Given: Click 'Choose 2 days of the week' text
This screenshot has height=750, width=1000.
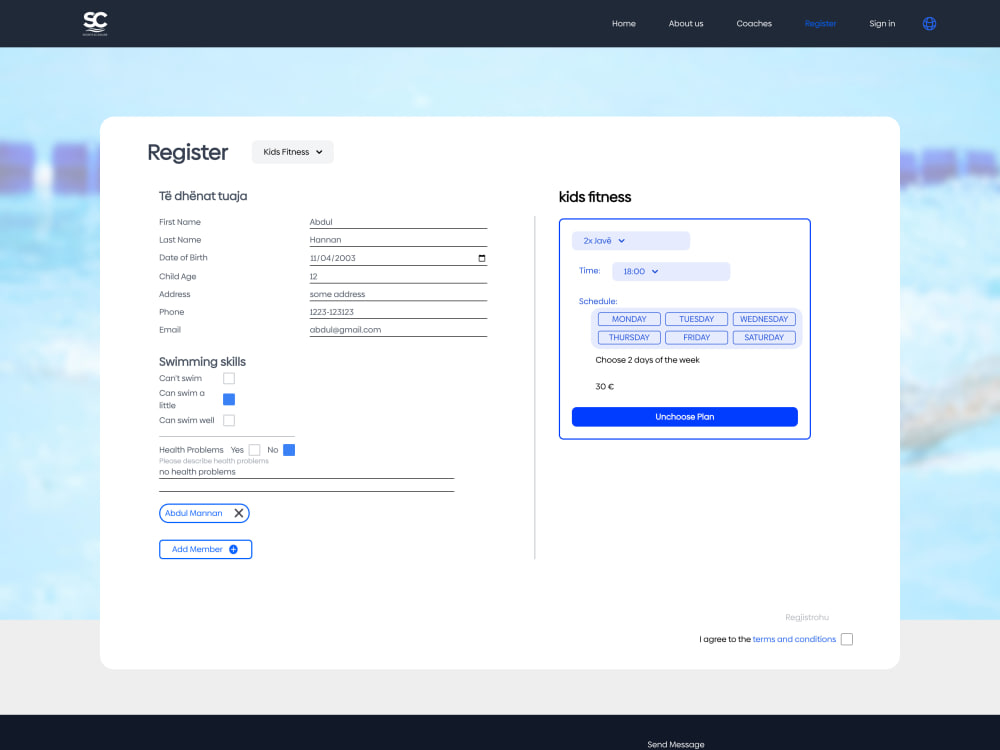Looking at the screenshot, I should coord(647,360).
